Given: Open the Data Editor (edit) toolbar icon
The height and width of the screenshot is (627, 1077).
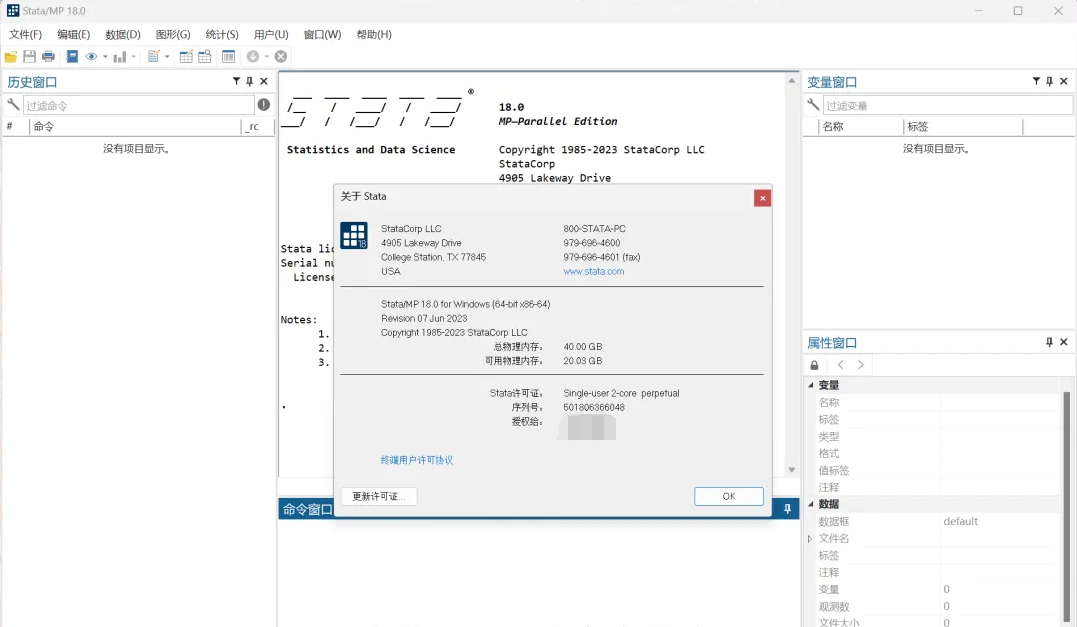Looking at the screenshot, I should click(186, 57).
